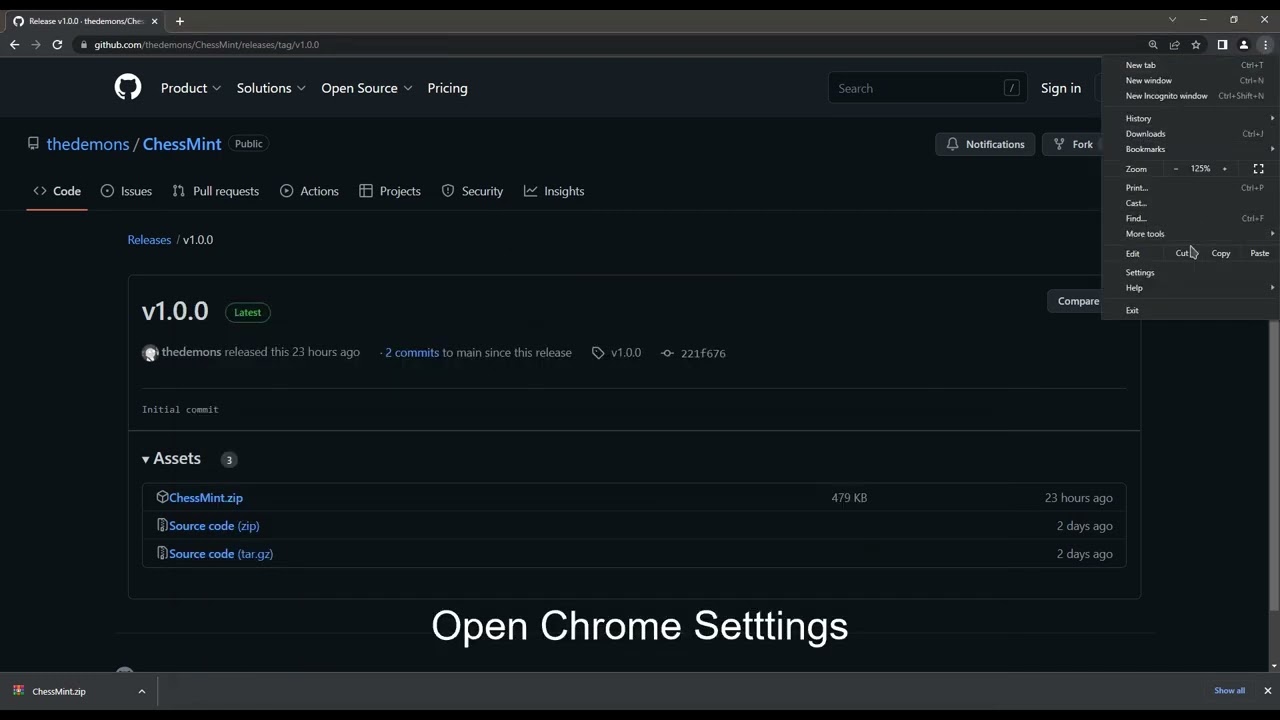Open thedemons owner link
Viewport: 1280px width, 720px height.
[x=88, y=144]
